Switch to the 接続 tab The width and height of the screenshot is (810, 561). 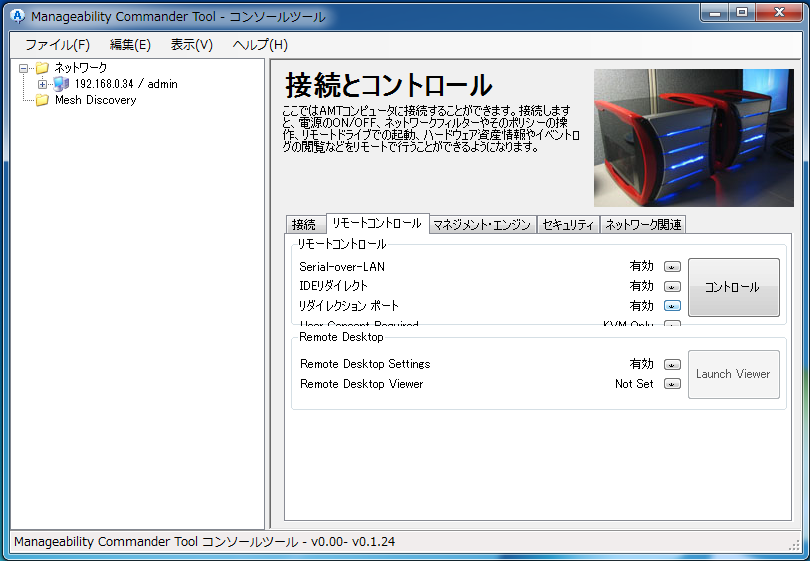(x=303, y=225)
